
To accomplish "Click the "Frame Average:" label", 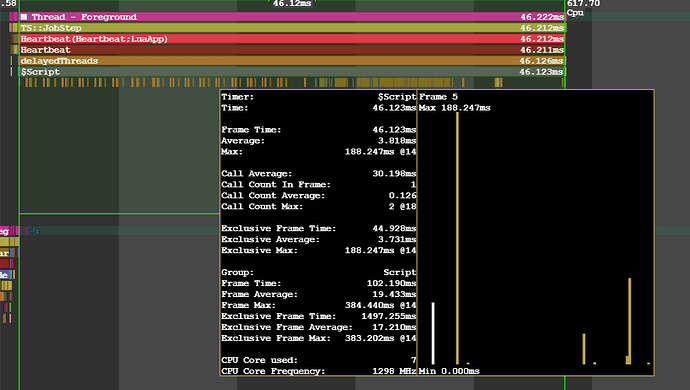I will tap(260, 294).
